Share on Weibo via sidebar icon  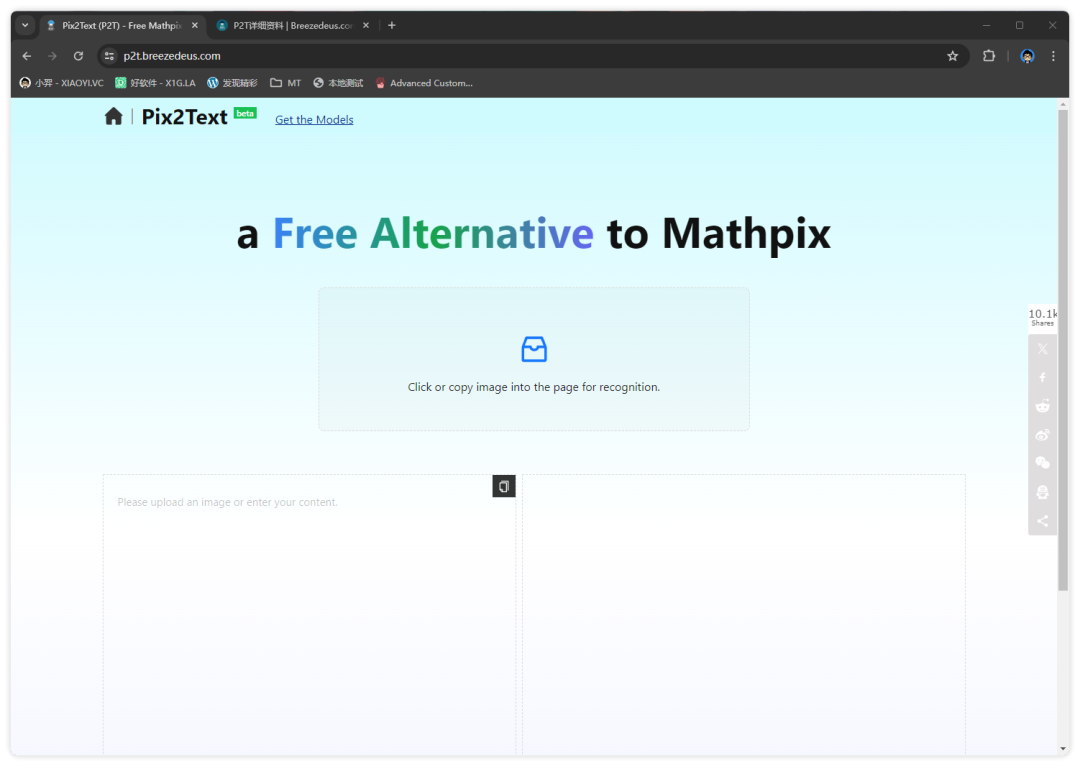[x=1043, y=435]
